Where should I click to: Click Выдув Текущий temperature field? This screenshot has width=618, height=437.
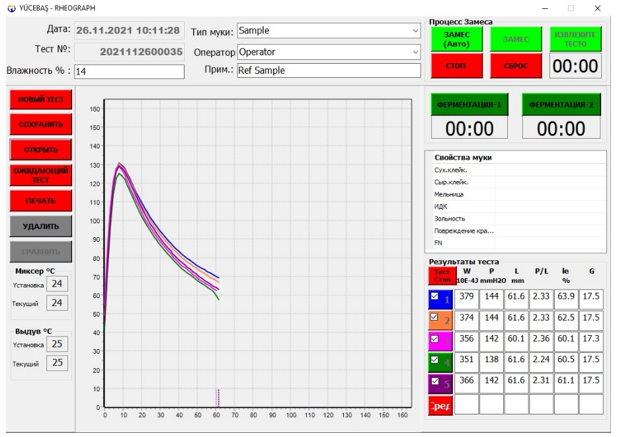(57, 363)
